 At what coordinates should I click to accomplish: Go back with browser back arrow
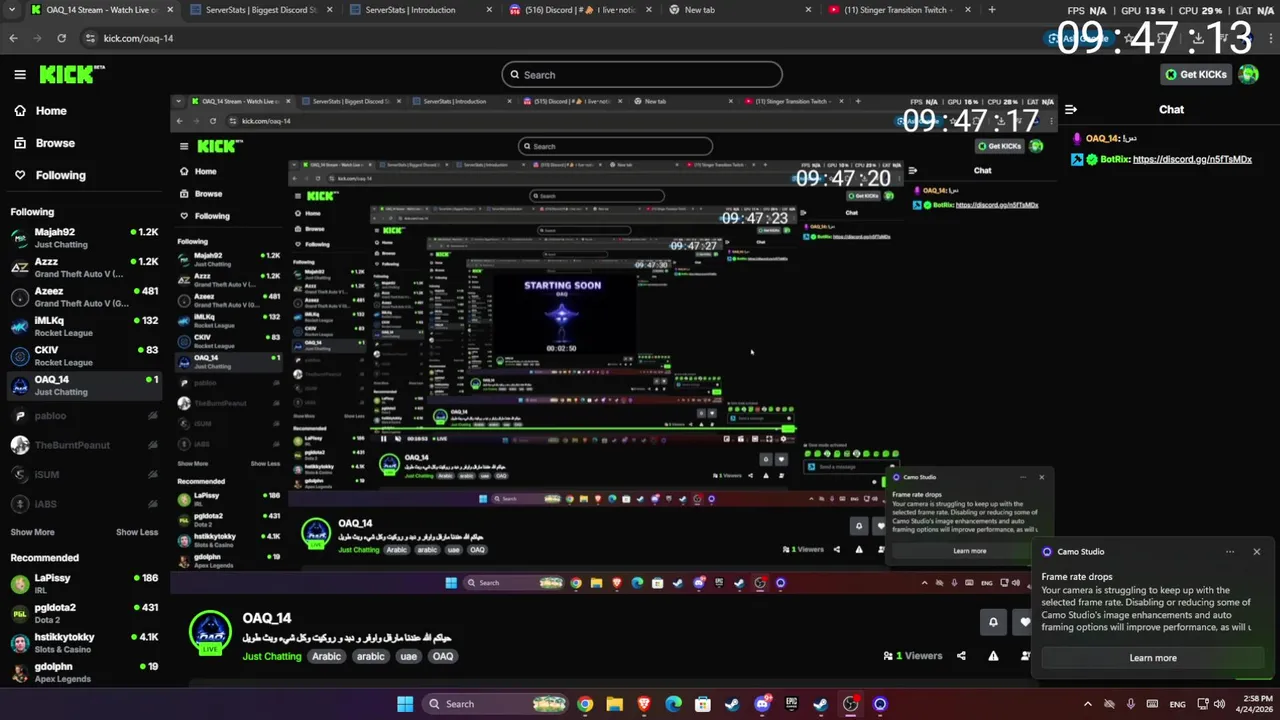point(13,38)
